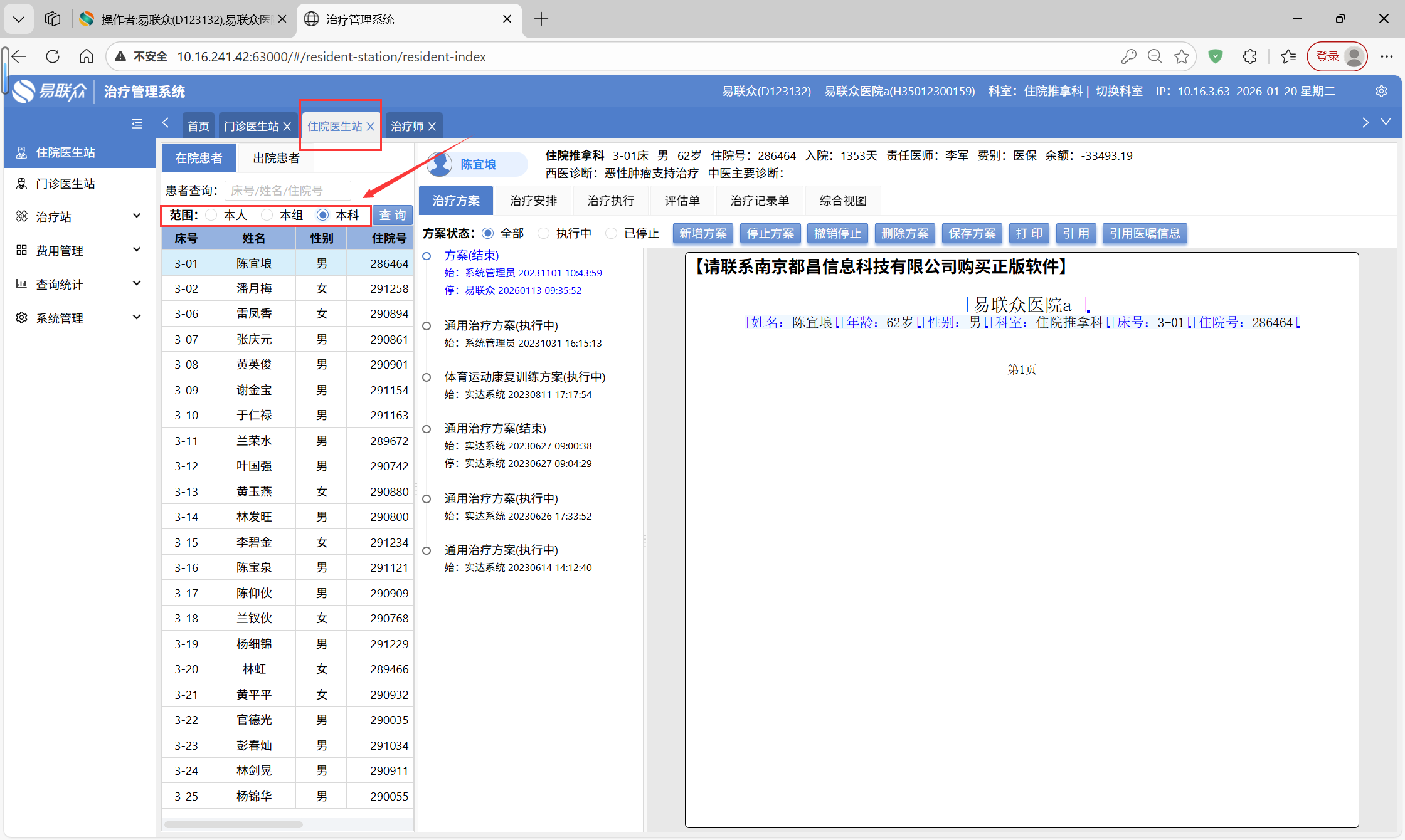This screenshot has width=1405, height=840.
Task: Open 门诊医生站 in sidebar
Action: (65, 184)
